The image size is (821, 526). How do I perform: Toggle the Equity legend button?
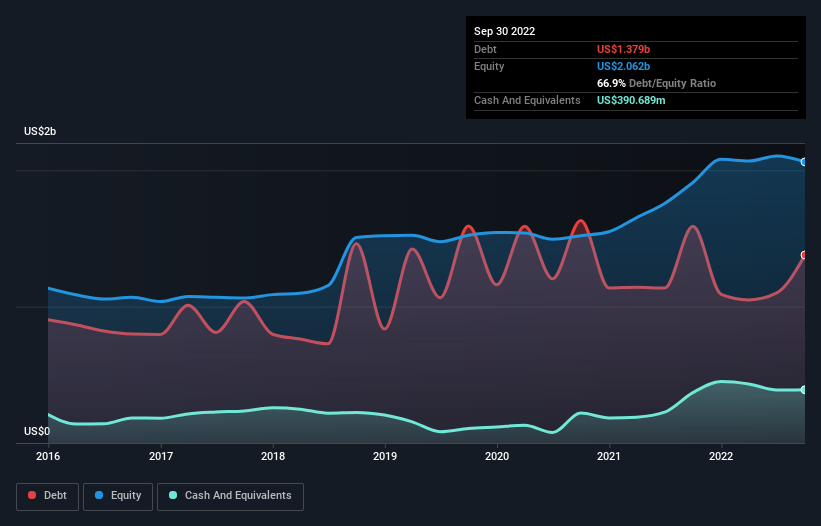click(x=118, y=496)
